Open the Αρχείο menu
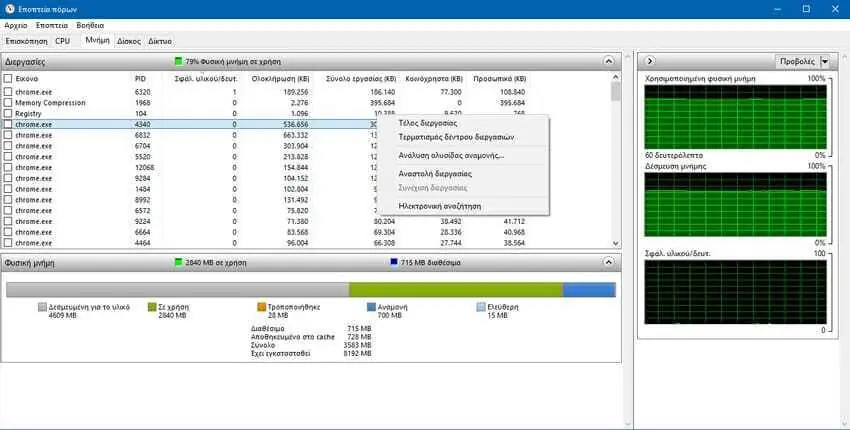The image size is (850, 430). coord(16,25)
